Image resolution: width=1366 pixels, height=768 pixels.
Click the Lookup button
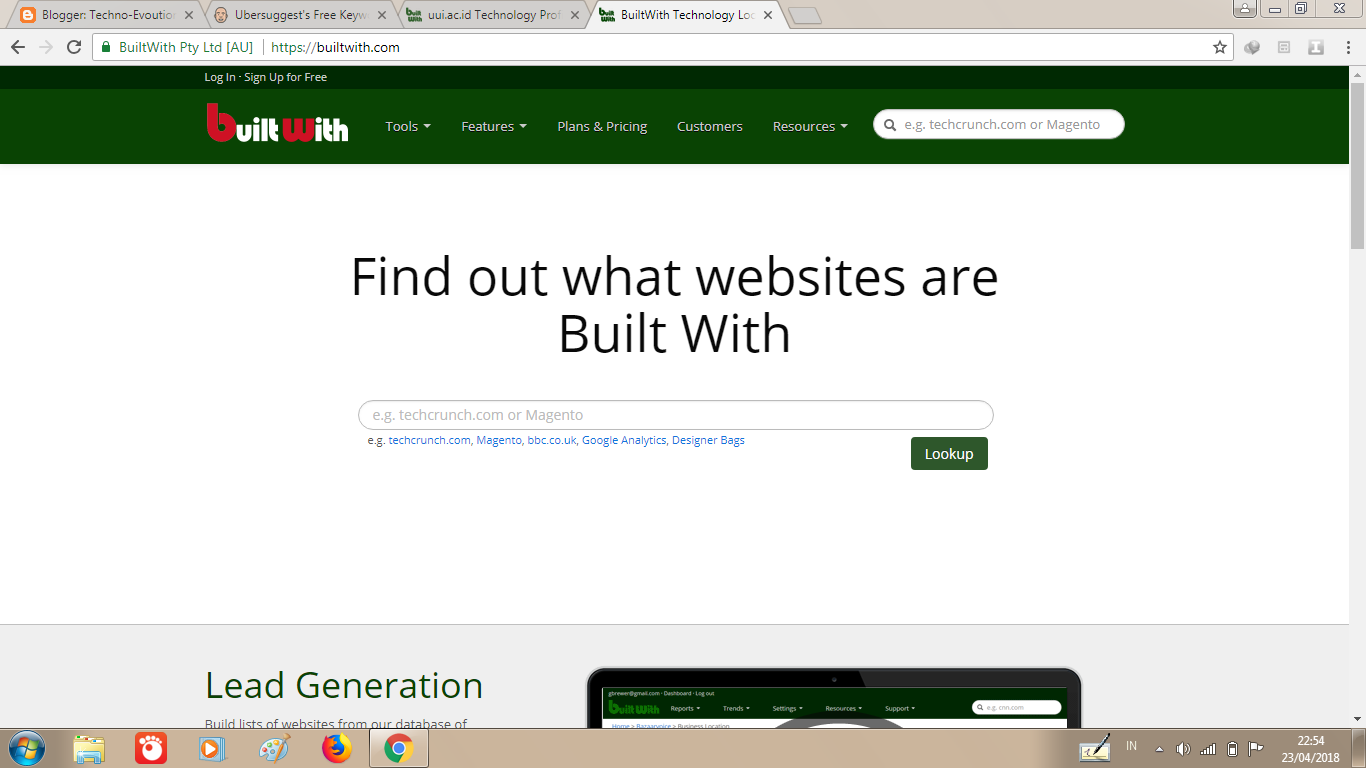tap(948, 453)
